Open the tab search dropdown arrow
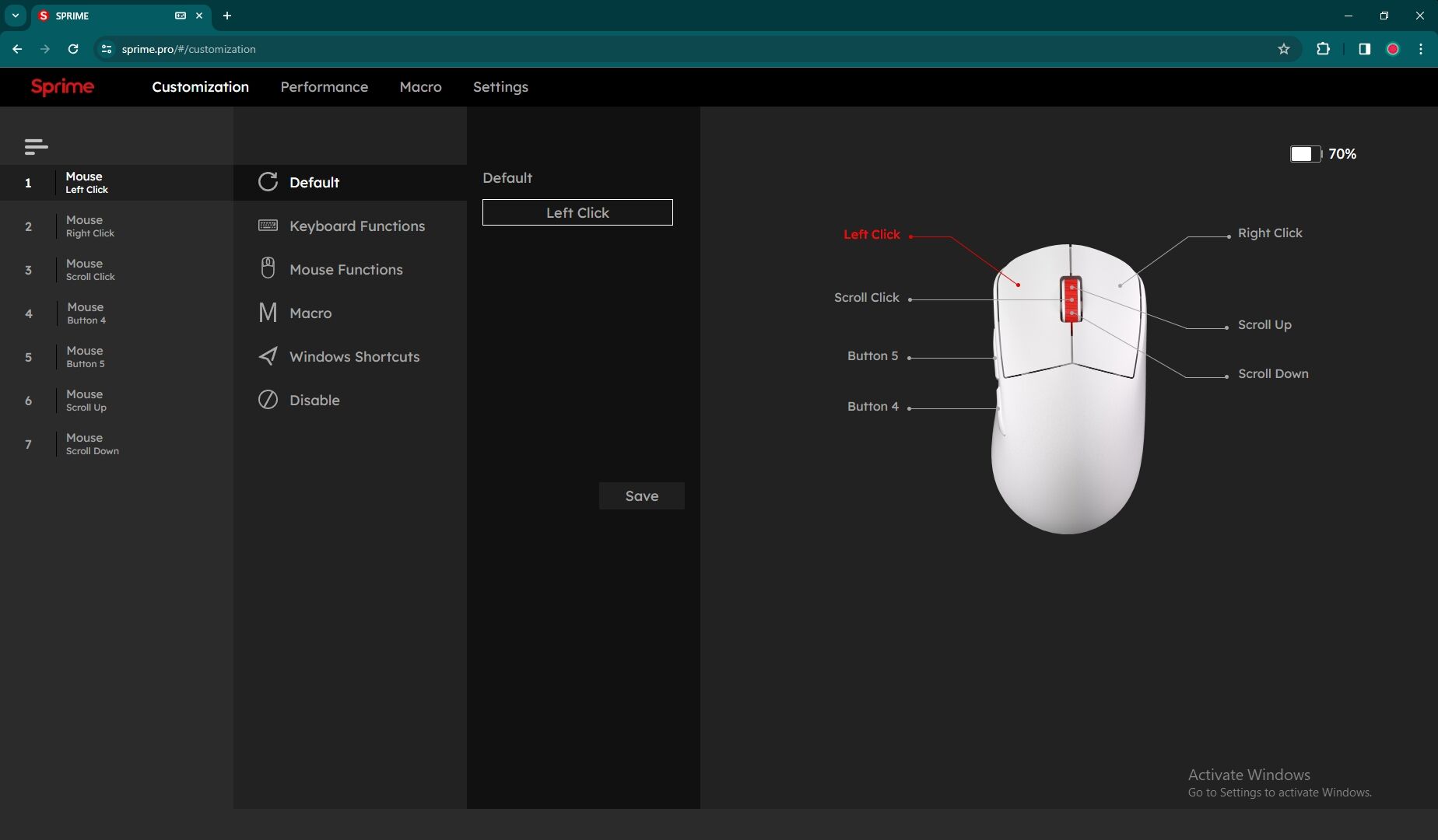The image size is (1438, 840). (15, 16)
